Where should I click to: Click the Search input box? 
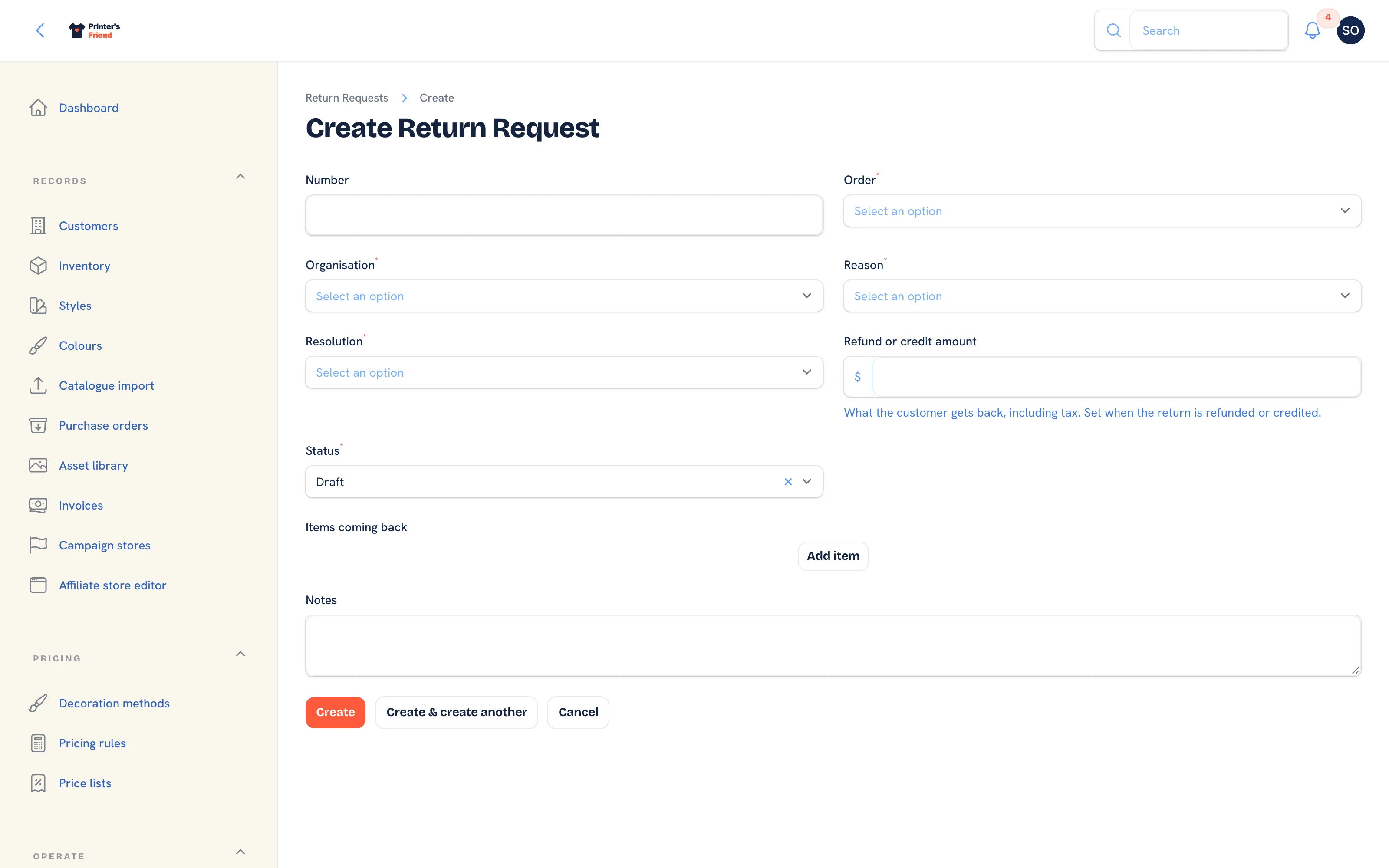tap(1209, 30)
